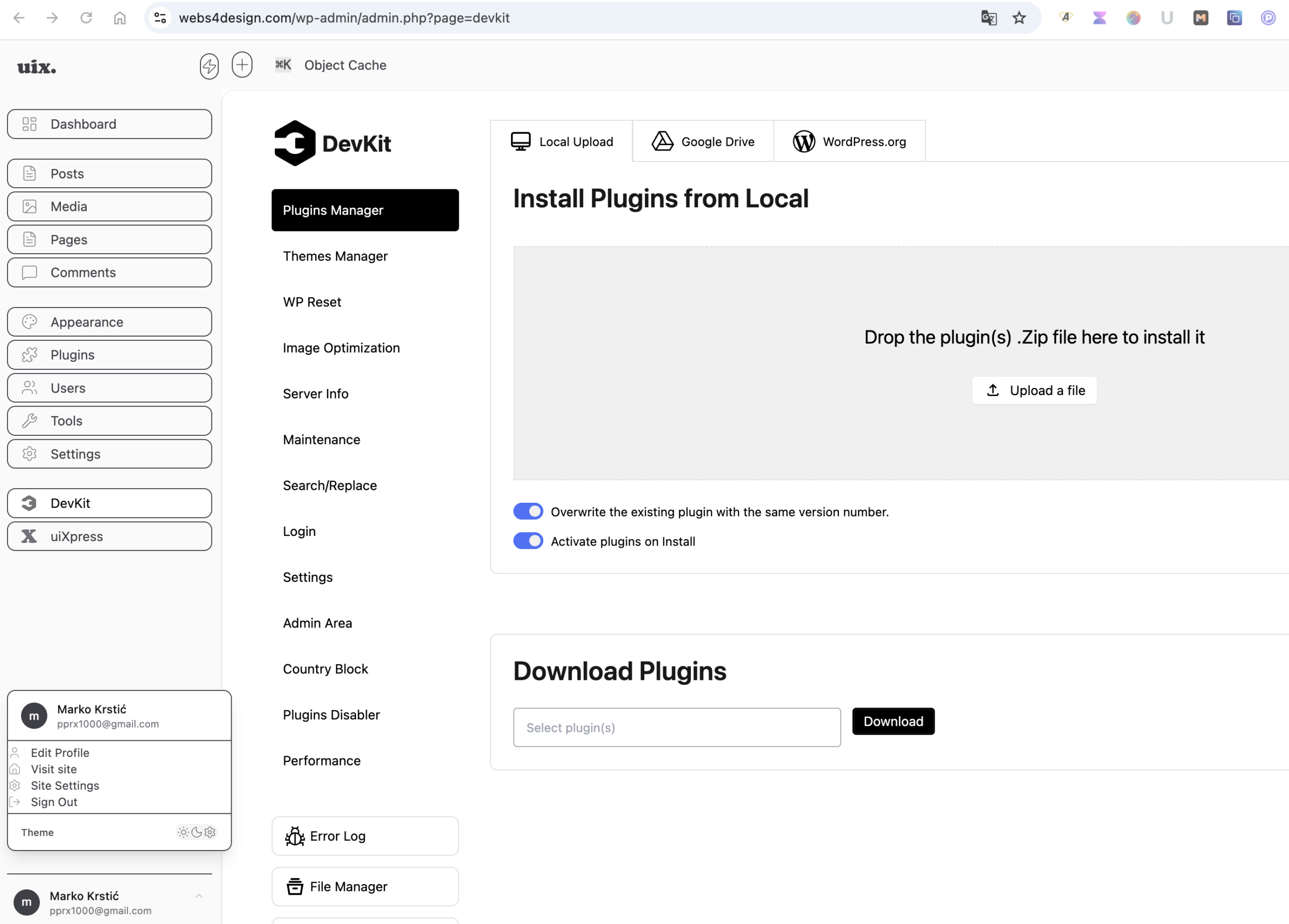Click the circled plus icon in the top bar

(x=242, y=65)
